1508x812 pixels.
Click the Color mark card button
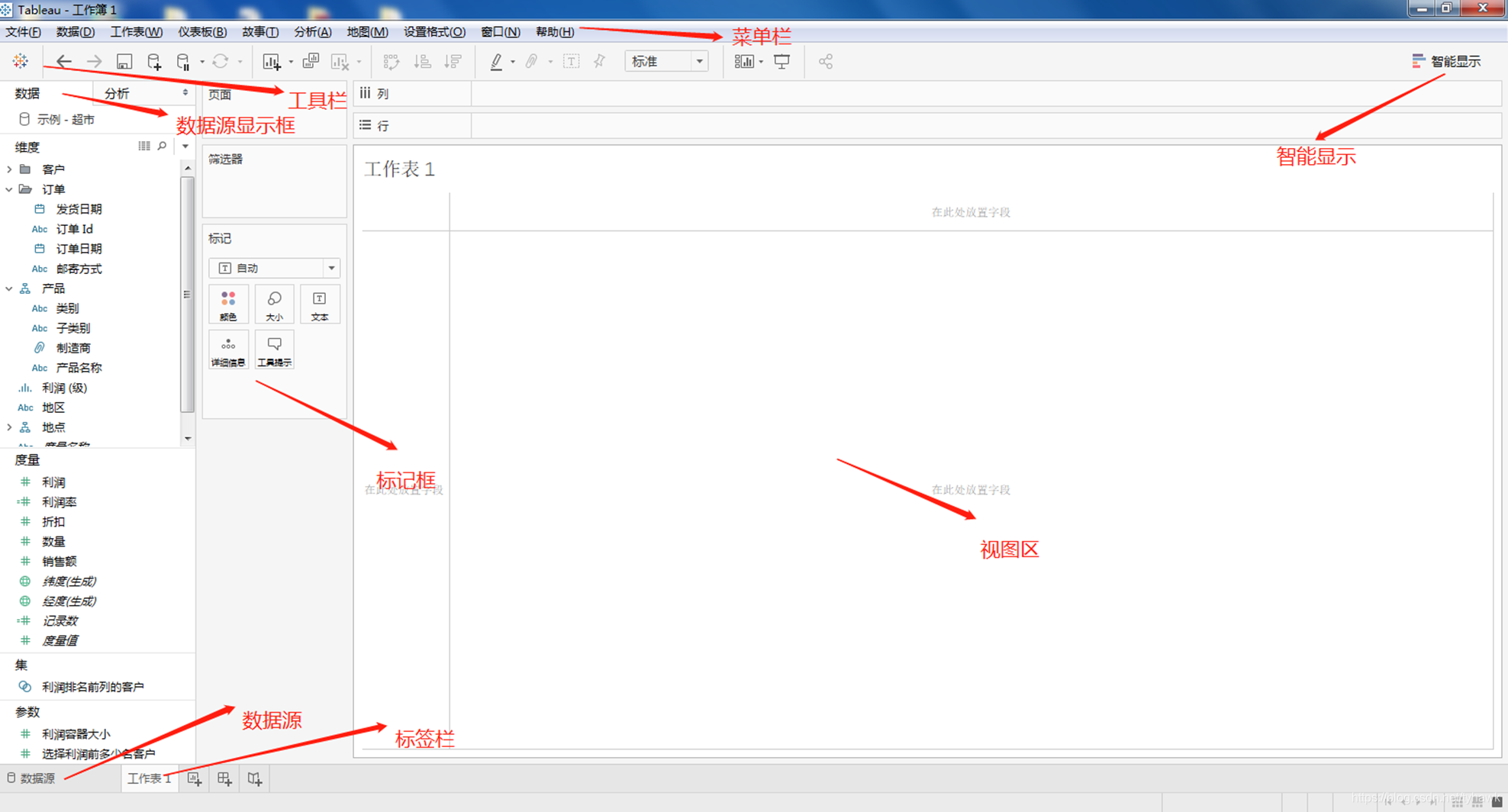point(228,304)
